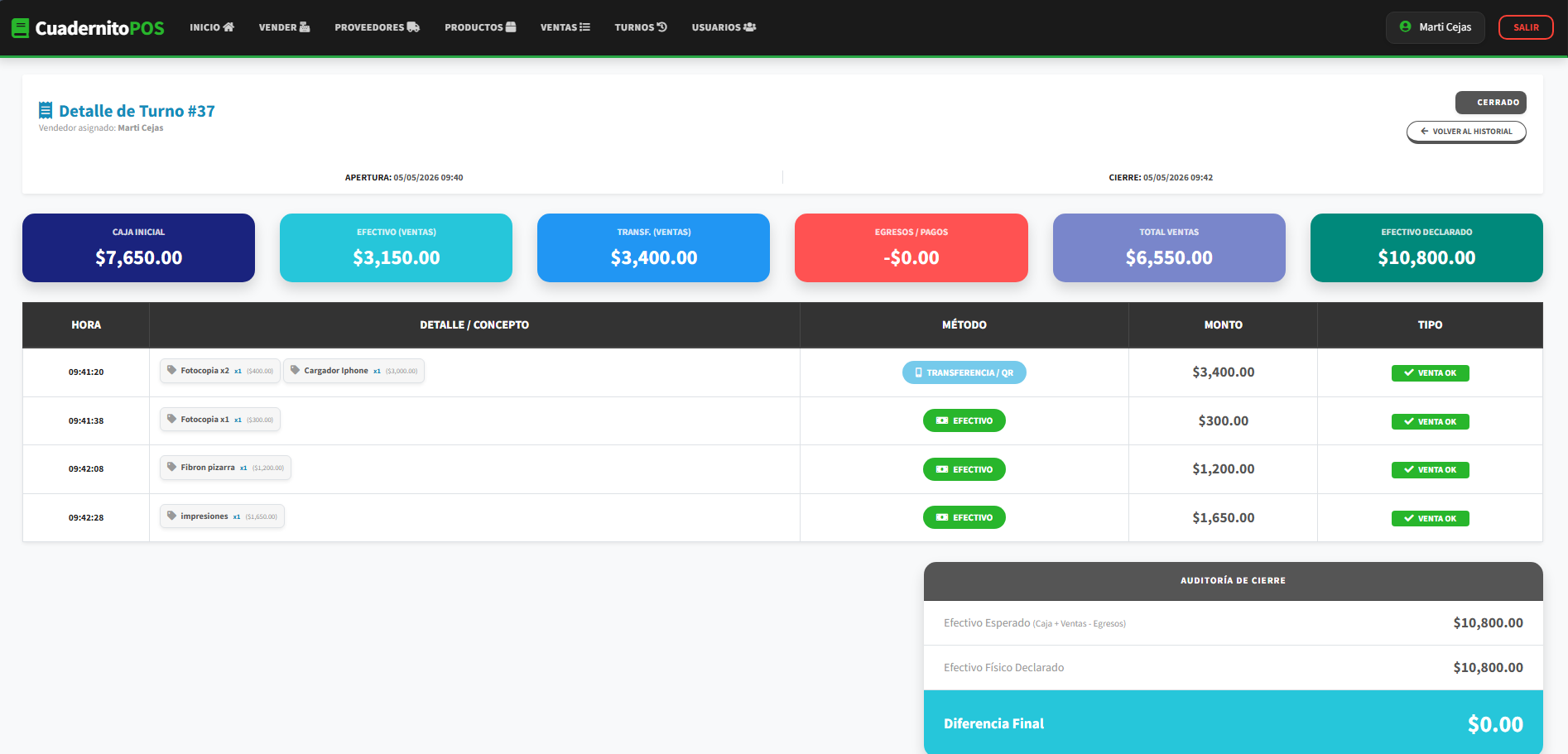This screenshot has width=1568, height=754.
Task: Click EFECTIVO badge in the $1,200.00 row
Action: [964, 469]
